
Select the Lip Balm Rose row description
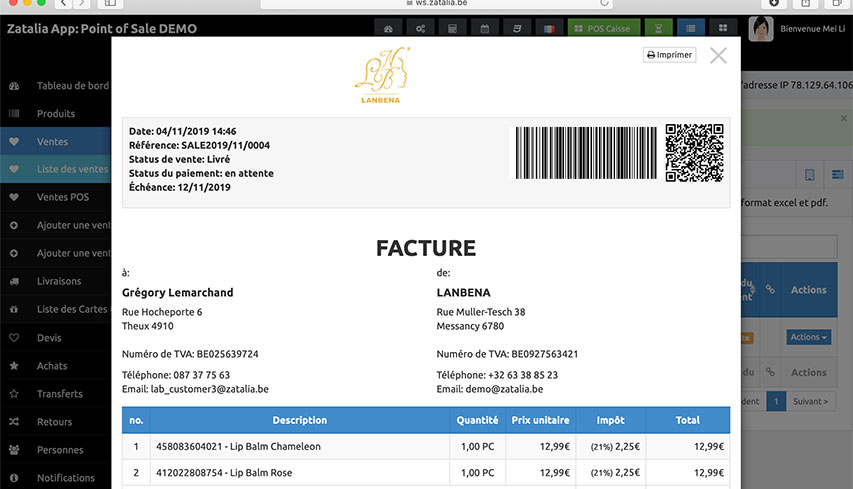coord(224,473)
